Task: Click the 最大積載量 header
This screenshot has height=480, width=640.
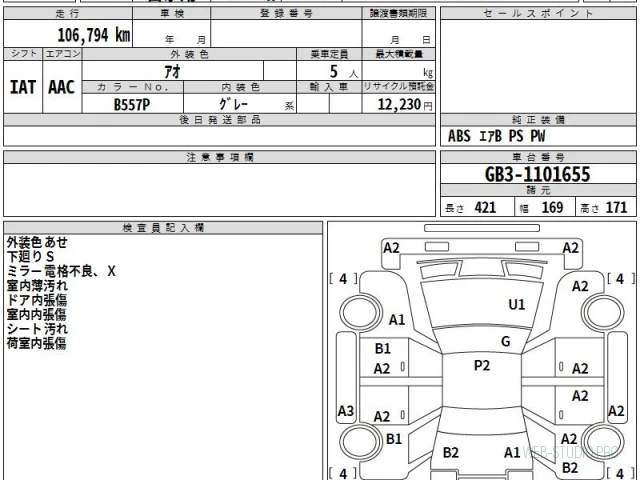Action: [398, 54]
